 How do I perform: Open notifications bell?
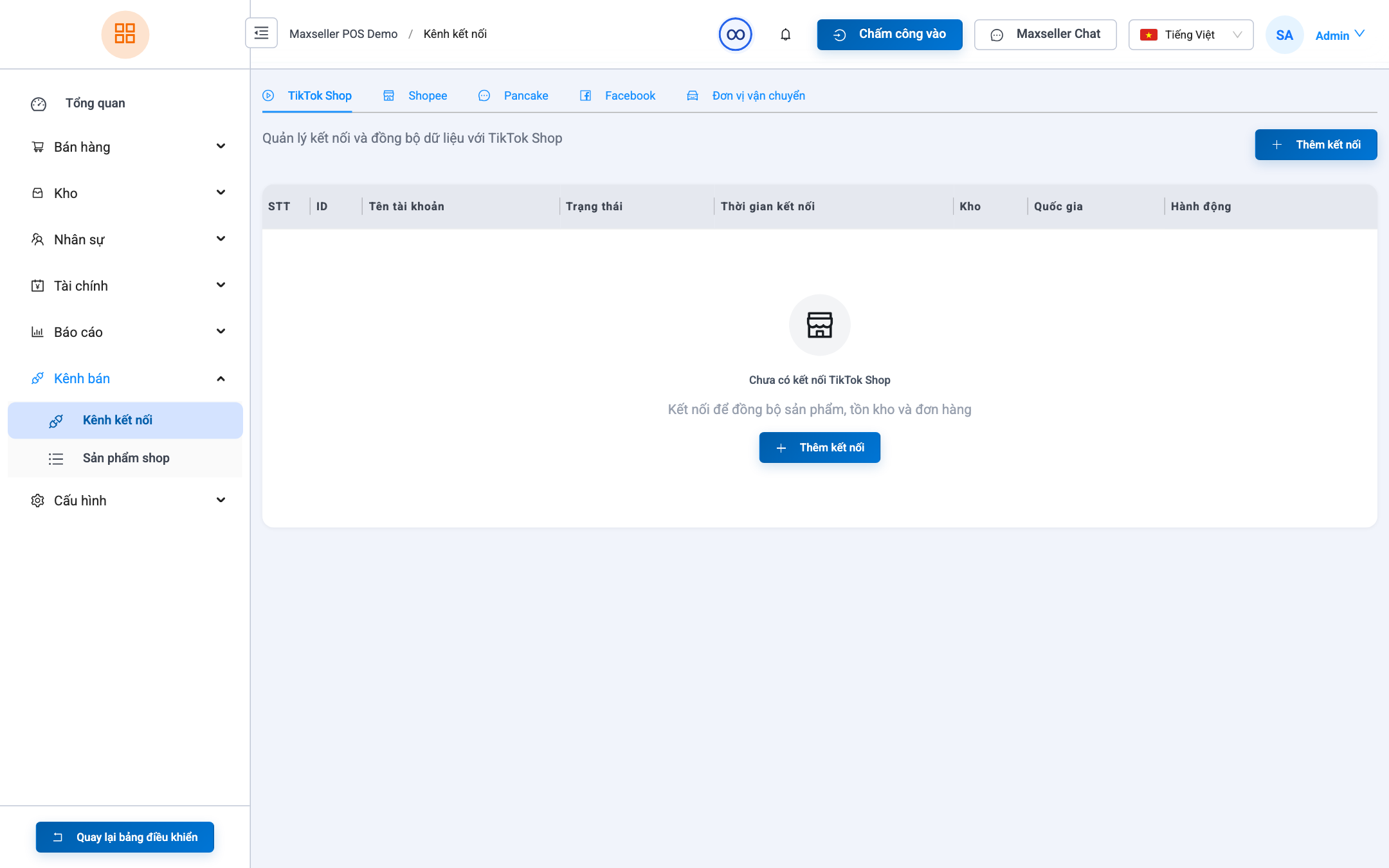pos(785,34)
